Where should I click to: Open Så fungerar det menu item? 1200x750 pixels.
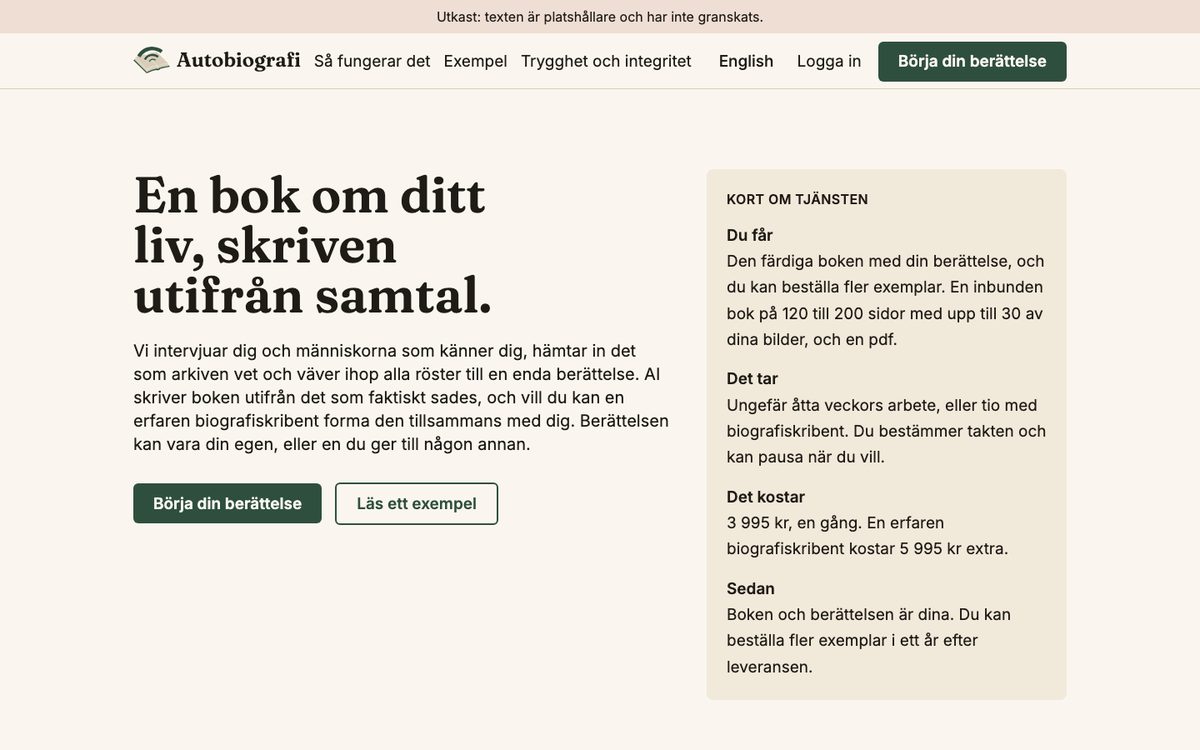(x=372, y=61)
